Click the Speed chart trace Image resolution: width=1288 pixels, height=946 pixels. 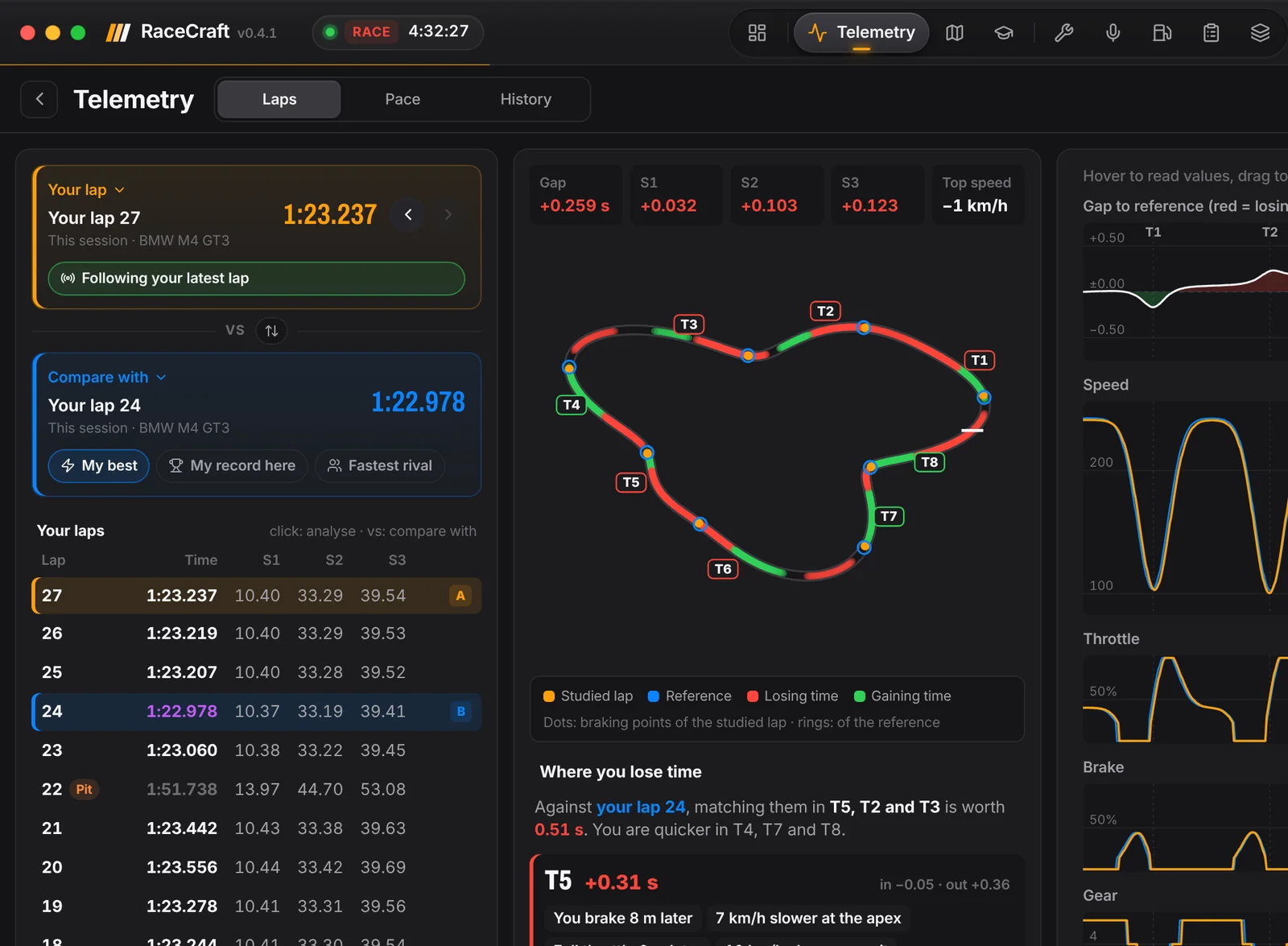pos(1185,508)
